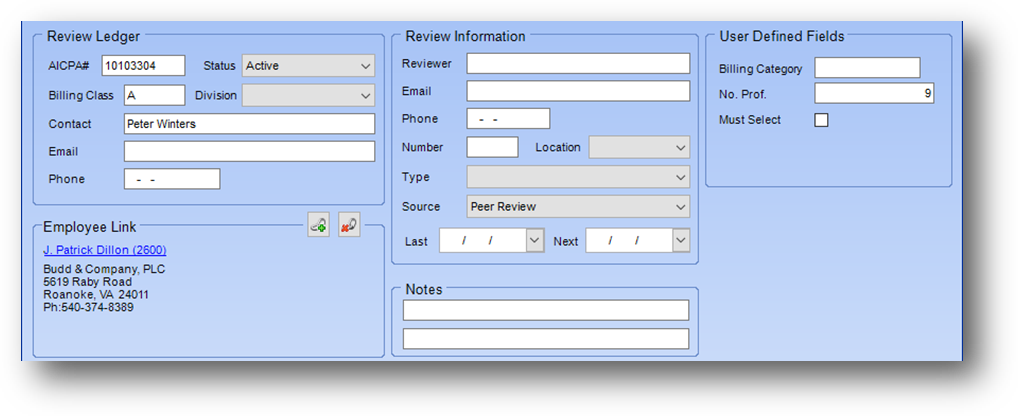
Task: Toggle the Must Select checkbox
Action: [821, 120]
